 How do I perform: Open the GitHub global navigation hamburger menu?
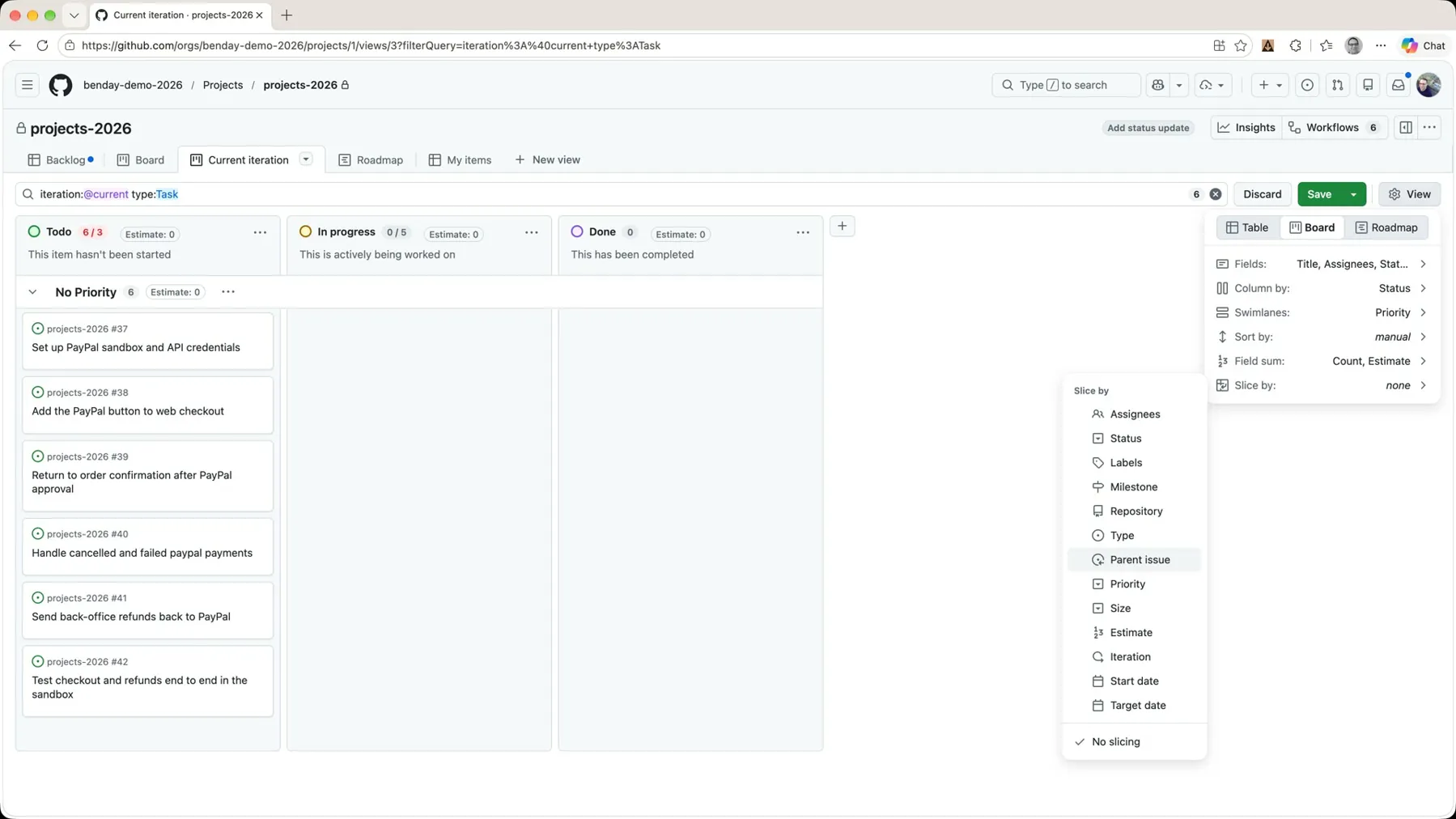[28, 85]
